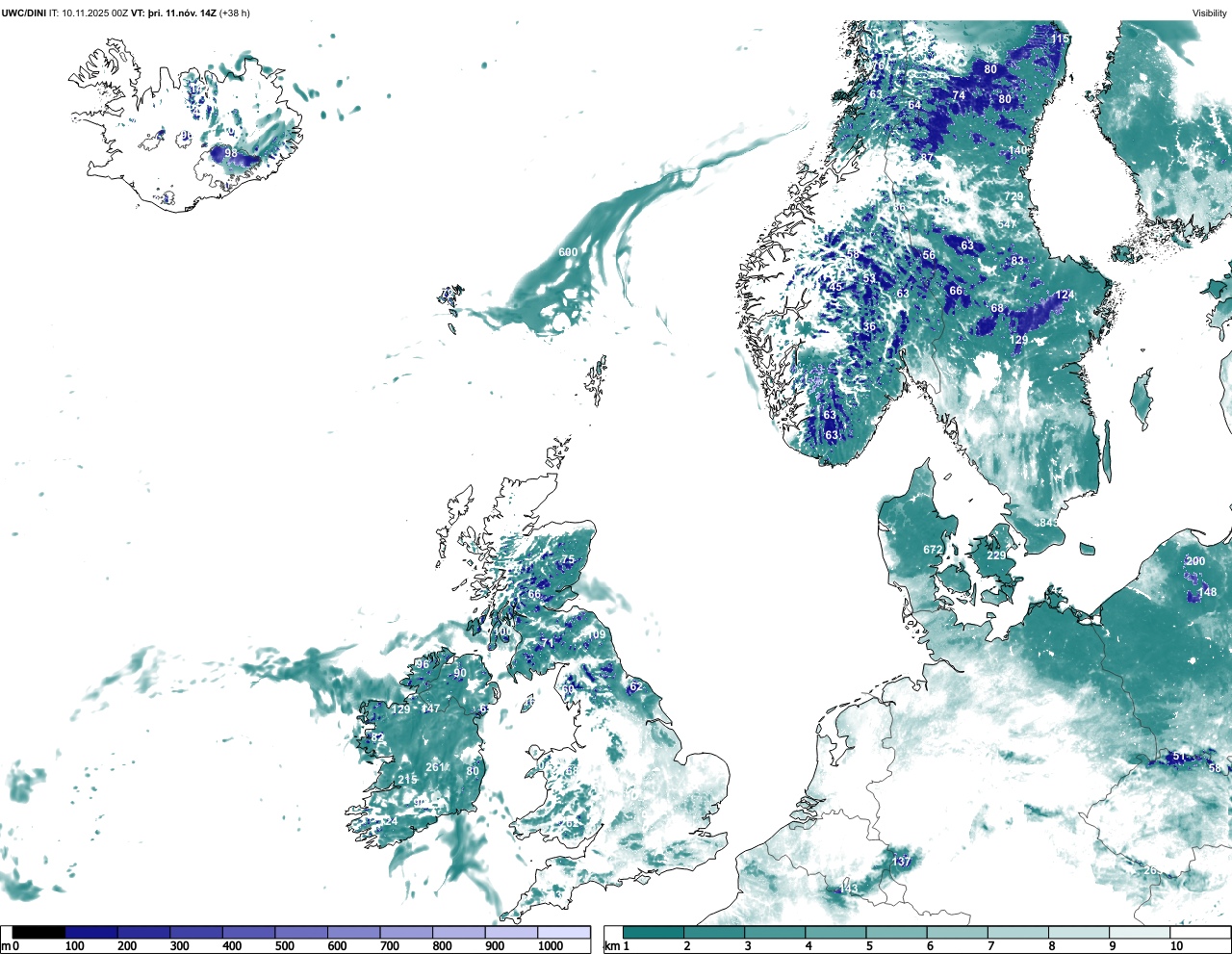The image size is (1232, 954).
Task: Select the '74' value in northern Scandinavia
Action: tap(959, 95)
